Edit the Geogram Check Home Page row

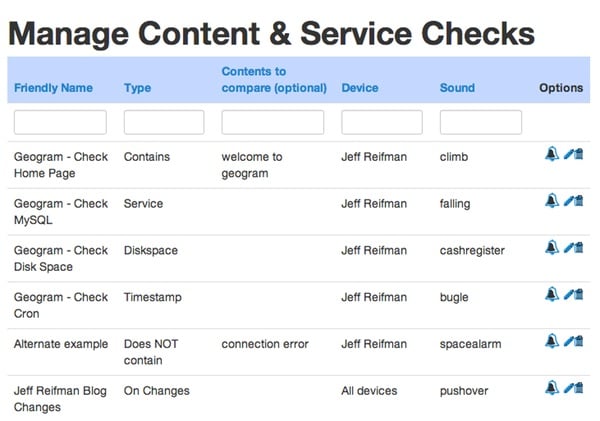(567, 154)
